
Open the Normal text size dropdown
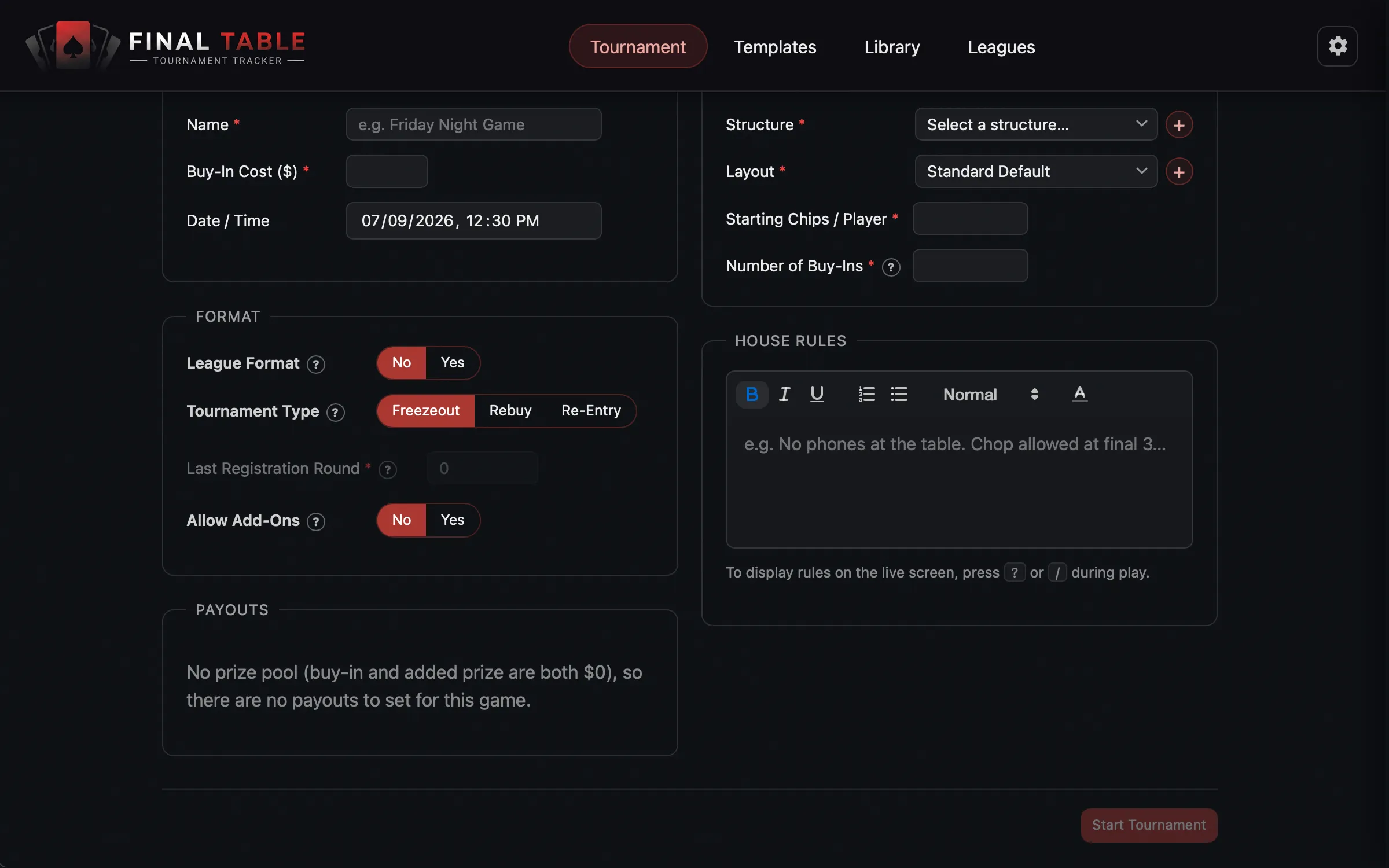(x=991, y=395)
